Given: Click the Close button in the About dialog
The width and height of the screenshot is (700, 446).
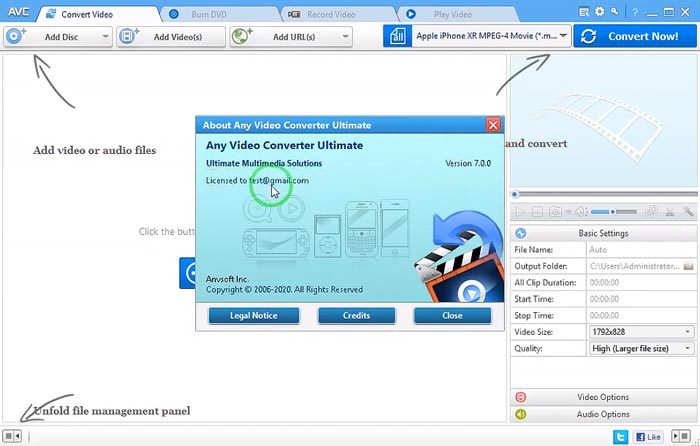Looking at the screenshot, I should pos(452,316).
